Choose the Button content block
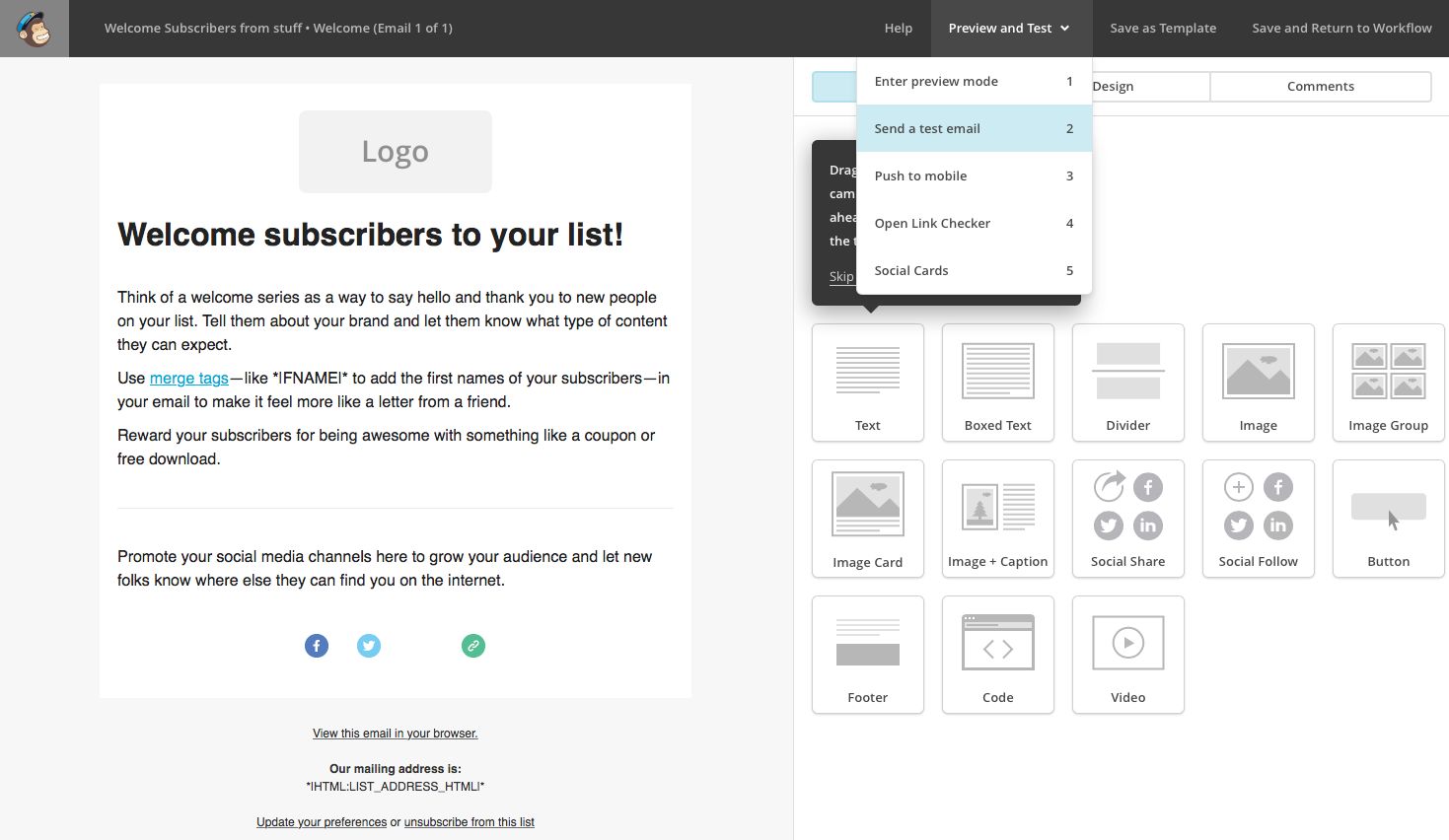 pos(1389,519)
